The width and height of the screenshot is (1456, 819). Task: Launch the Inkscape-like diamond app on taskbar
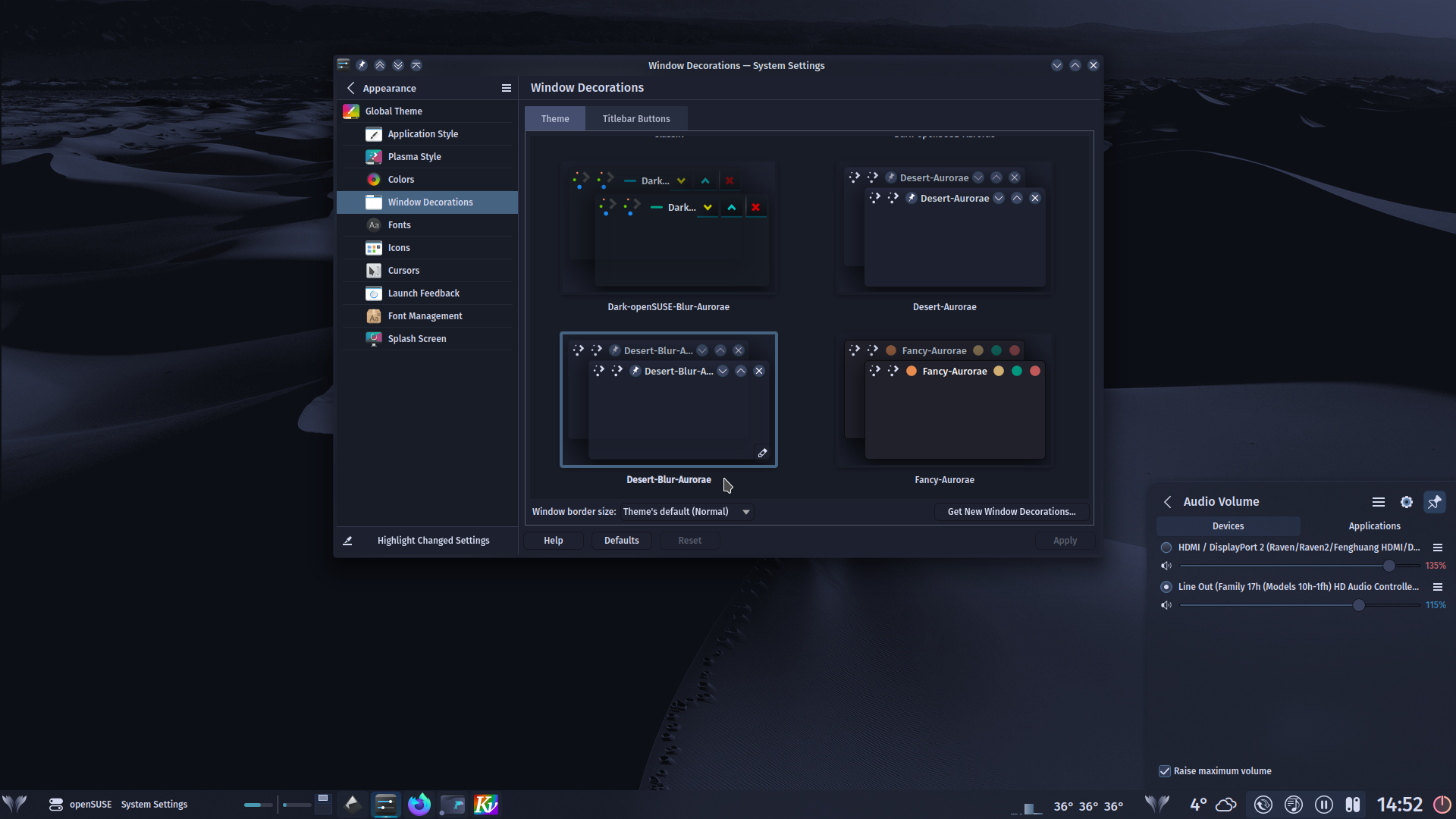pos(352,804)
